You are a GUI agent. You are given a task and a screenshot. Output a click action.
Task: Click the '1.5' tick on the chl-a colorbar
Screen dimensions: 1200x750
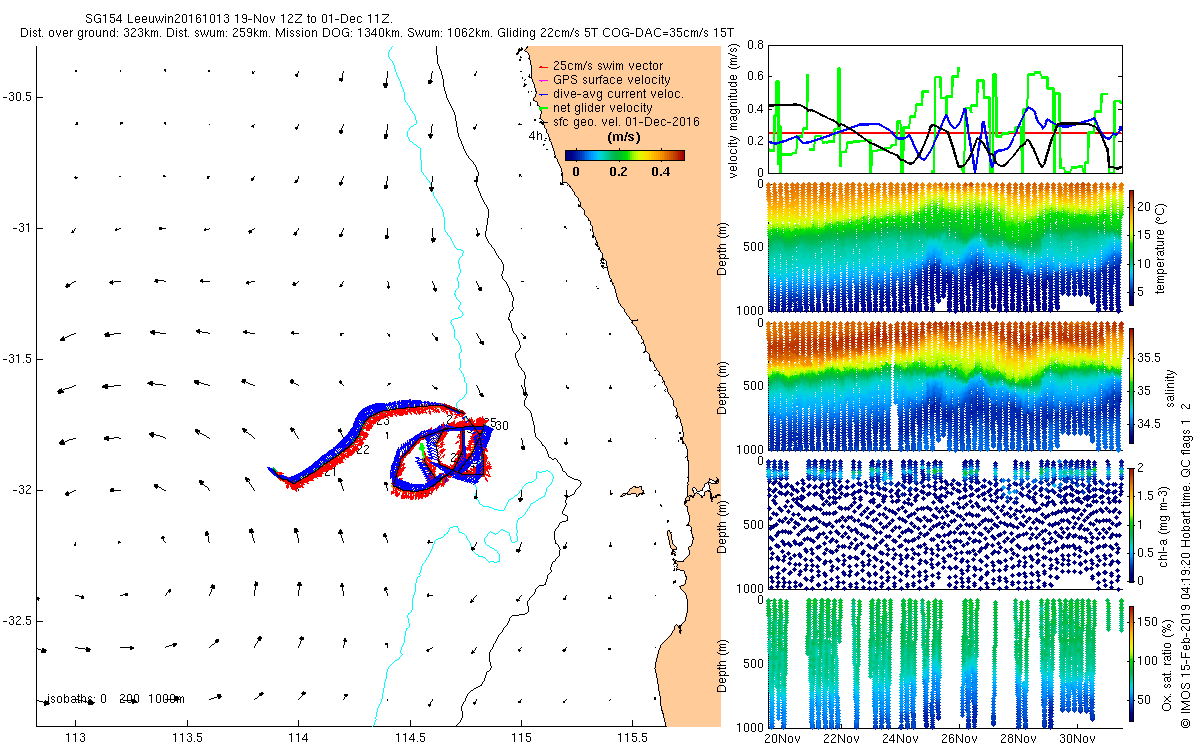1147,495
